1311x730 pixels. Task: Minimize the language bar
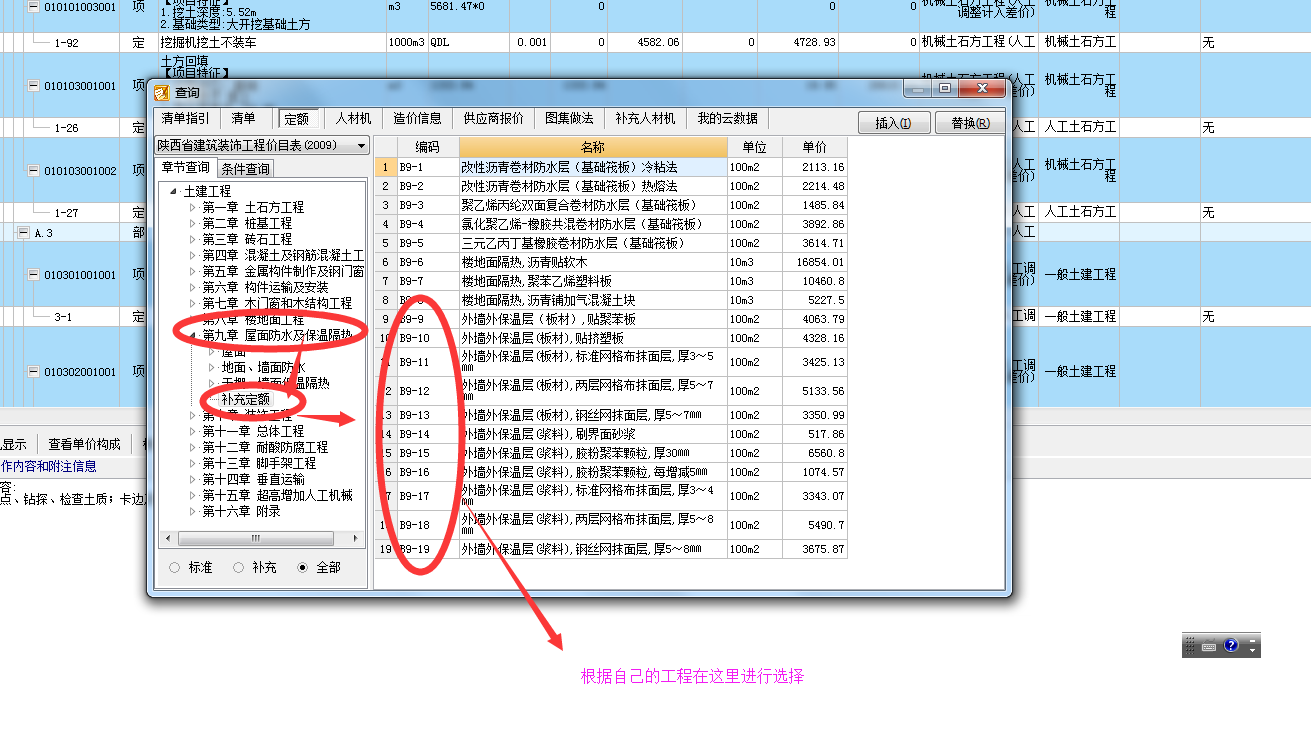(x=1252, y=640)
